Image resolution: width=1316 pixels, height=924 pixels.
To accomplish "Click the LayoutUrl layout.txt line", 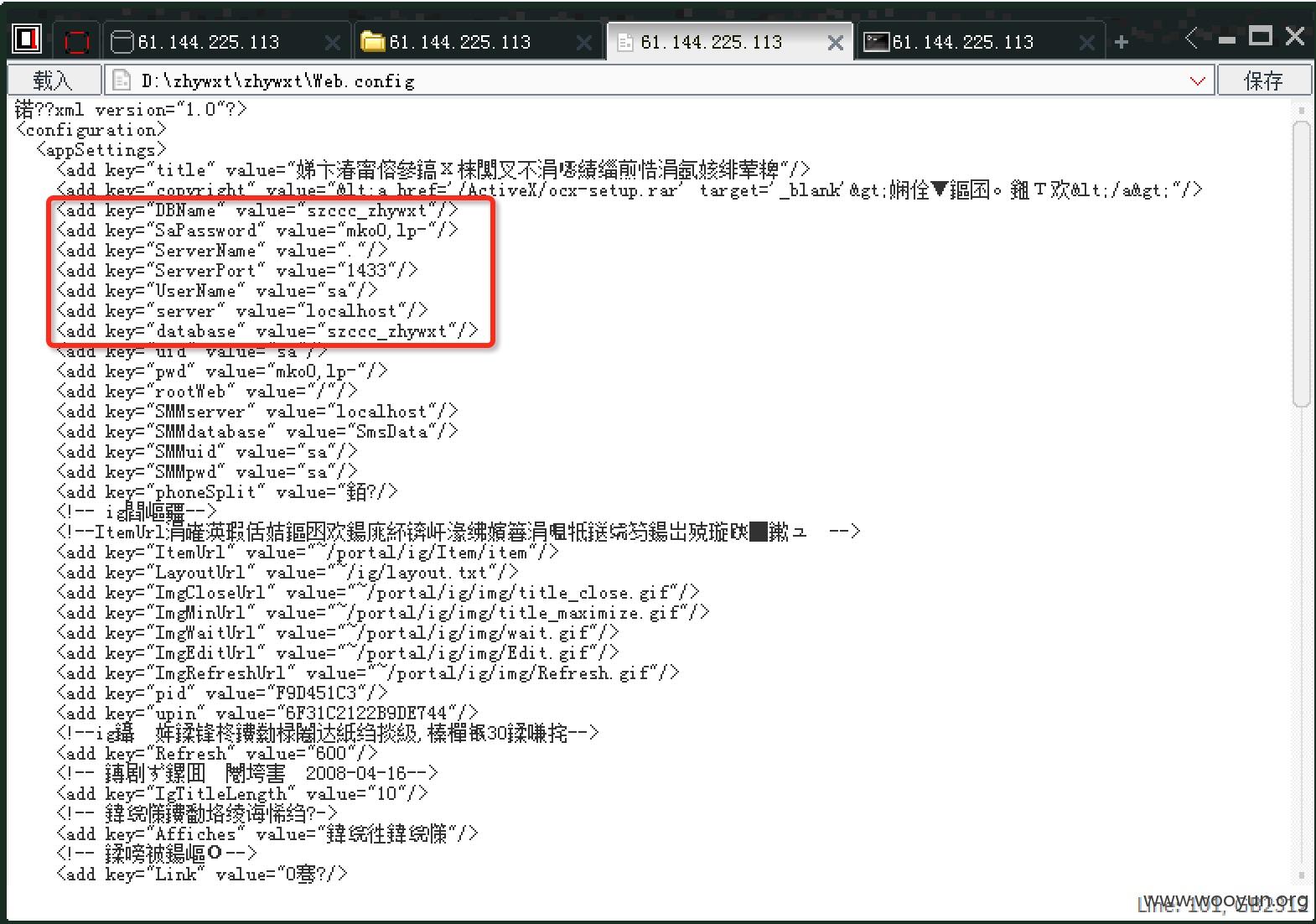I will click(x=287, y=573).
